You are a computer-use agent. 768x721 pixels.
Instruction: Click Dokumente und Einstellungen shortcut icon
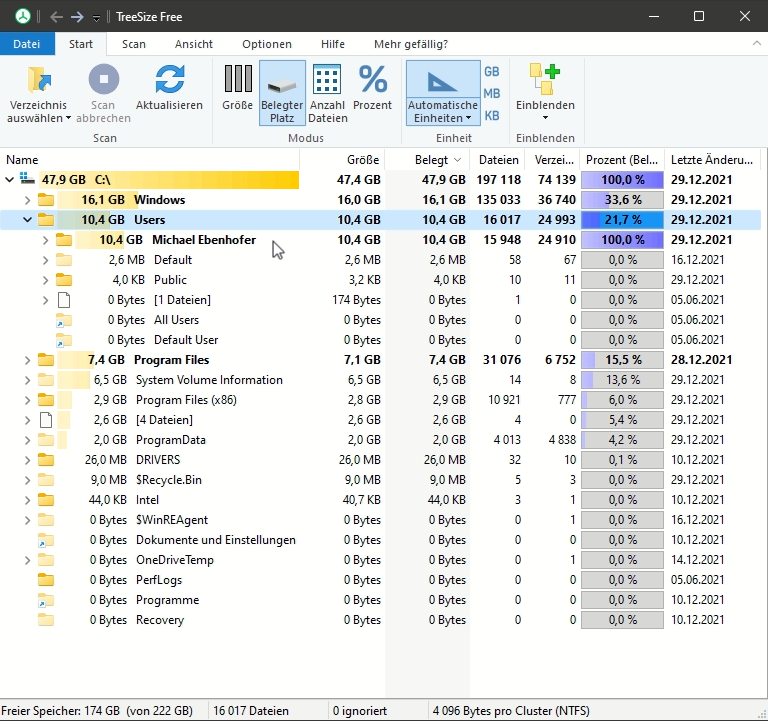click(46, 540)
